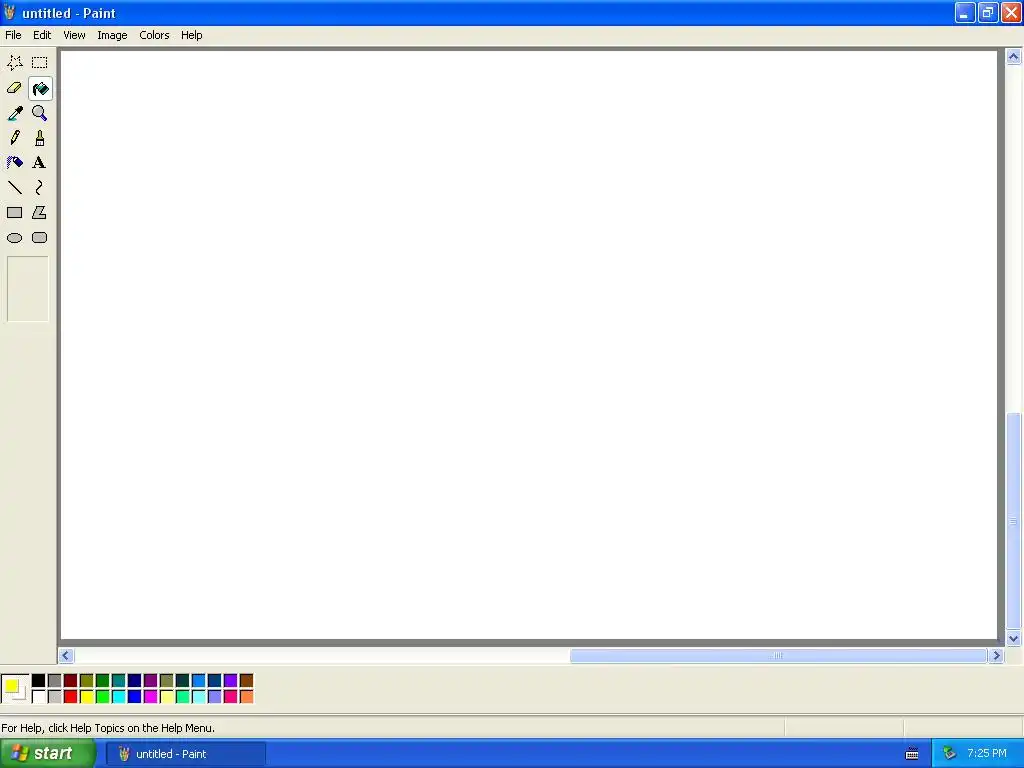Screen dimensions: 1024x768
Task: Open the Windows start button
Action: (x=47, y=754)
